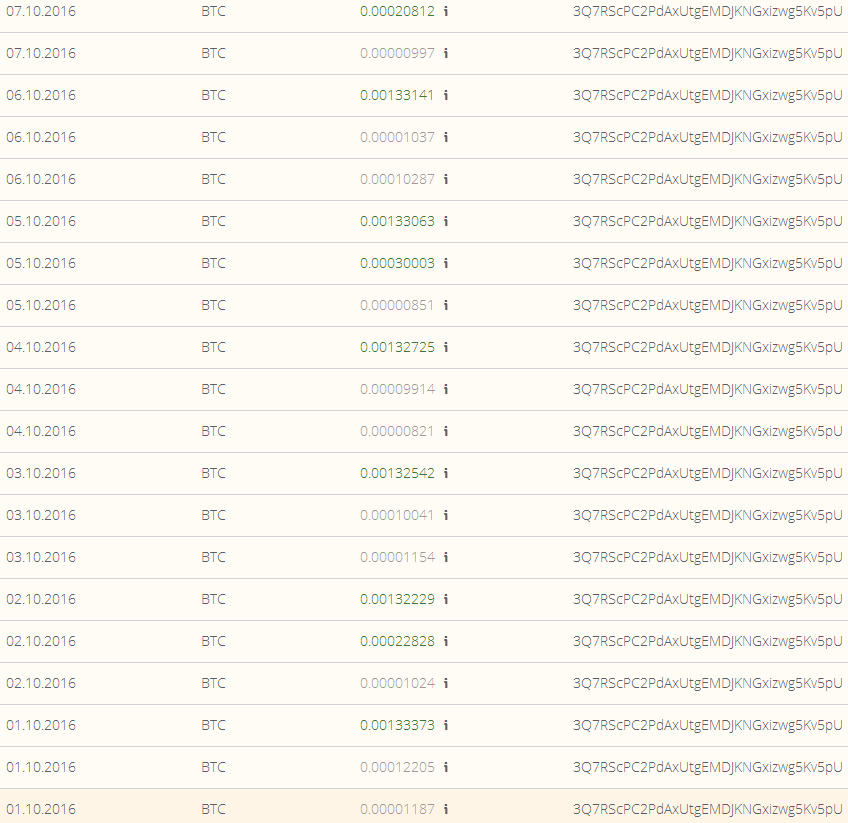Select date 04.10.2016 in 0.00009914 row
Image resolution: width=848 pixels, height=823 pixels.
[41, 389]
